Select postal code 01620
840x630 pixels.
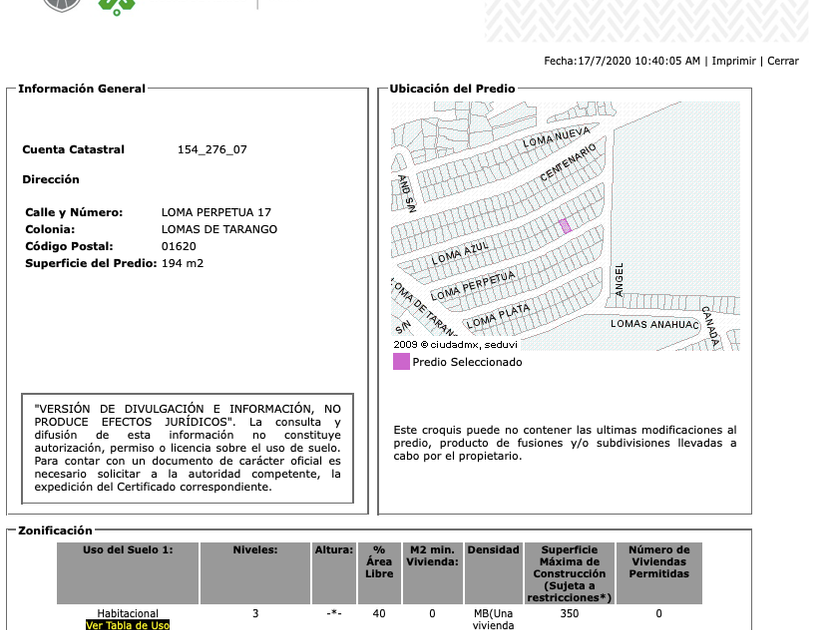coord(179,246)
